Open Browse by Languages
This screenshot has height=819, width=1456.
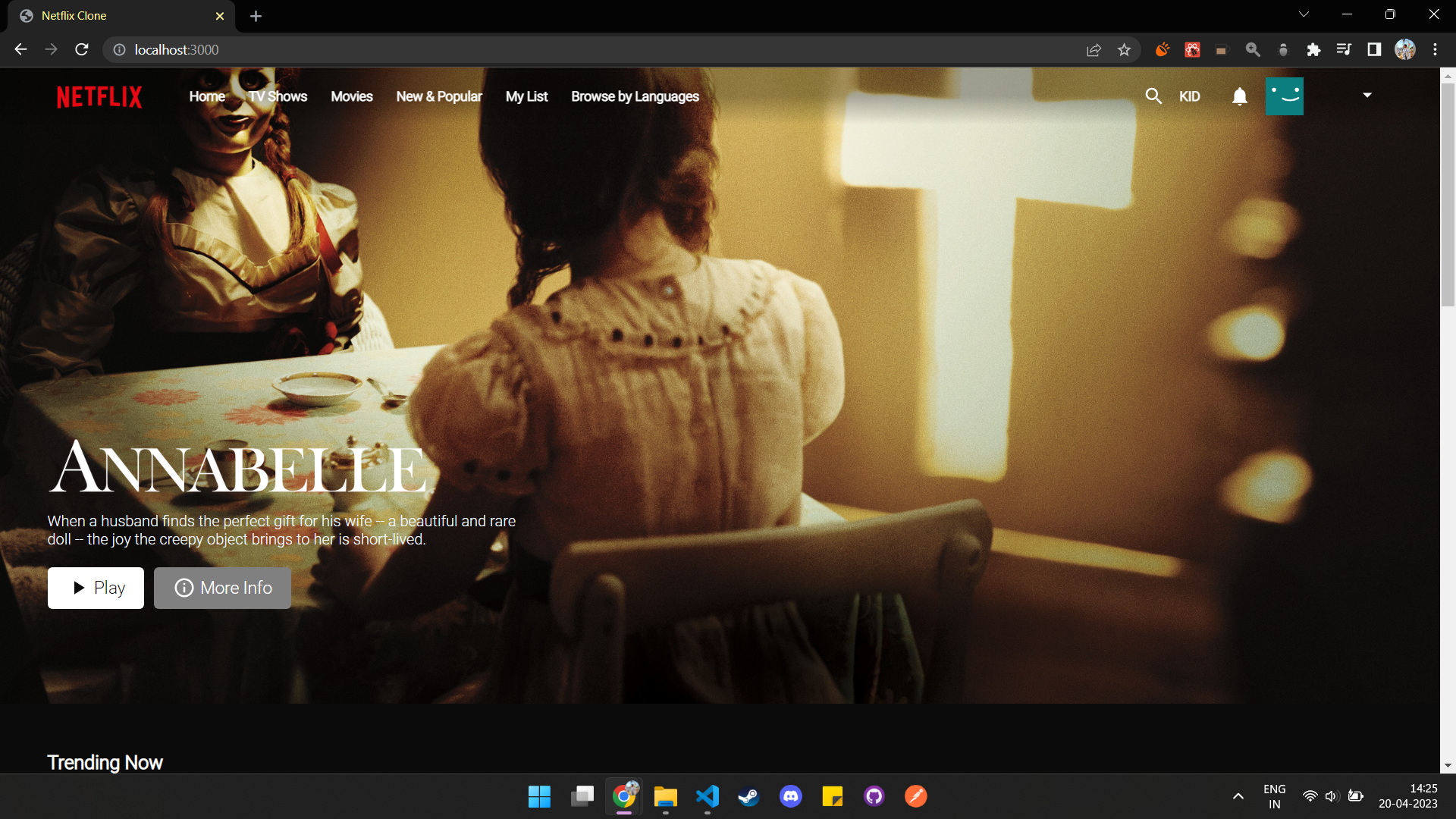click(x=635, y=96)
